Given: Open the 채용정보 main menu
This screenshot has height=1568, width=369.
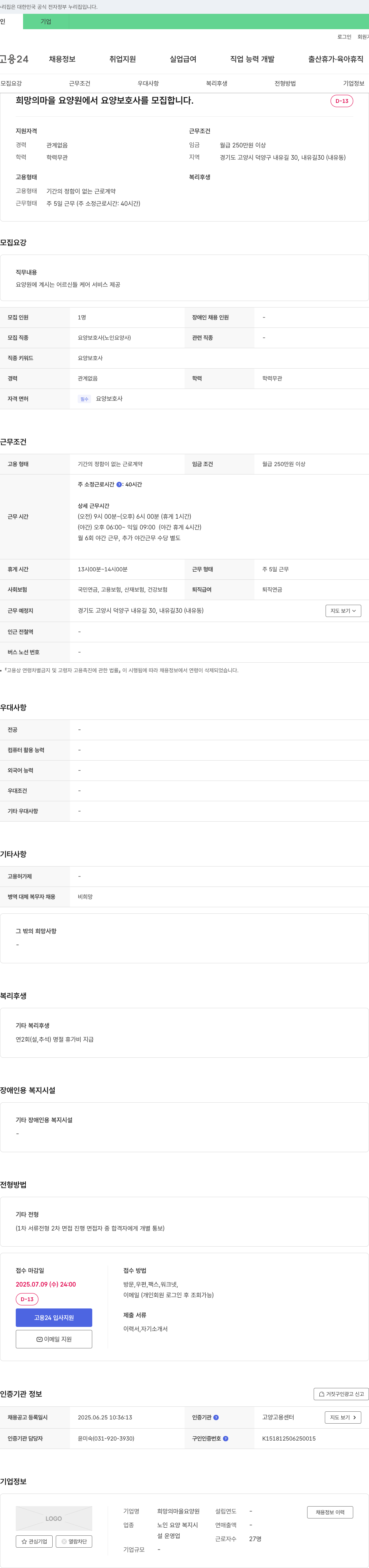Looking at the screenshot, I should click(x=62, y=59).
